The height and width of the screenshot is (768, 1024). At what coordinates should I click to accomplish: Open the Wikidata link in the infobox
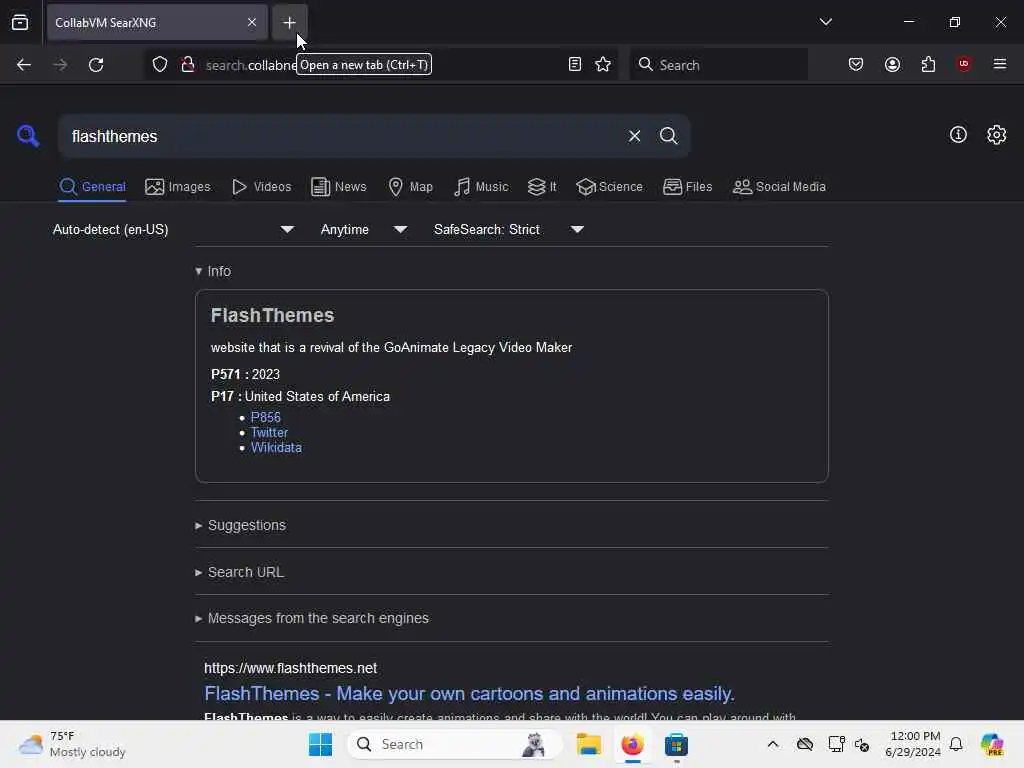point(276,447)
